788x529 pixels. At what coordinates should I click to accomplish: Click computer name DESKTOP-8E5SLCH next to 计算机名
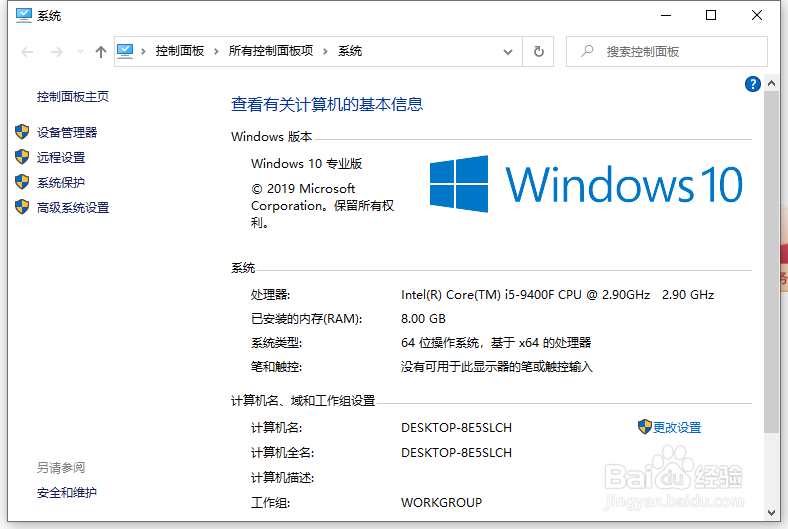(x=456, y=428)
